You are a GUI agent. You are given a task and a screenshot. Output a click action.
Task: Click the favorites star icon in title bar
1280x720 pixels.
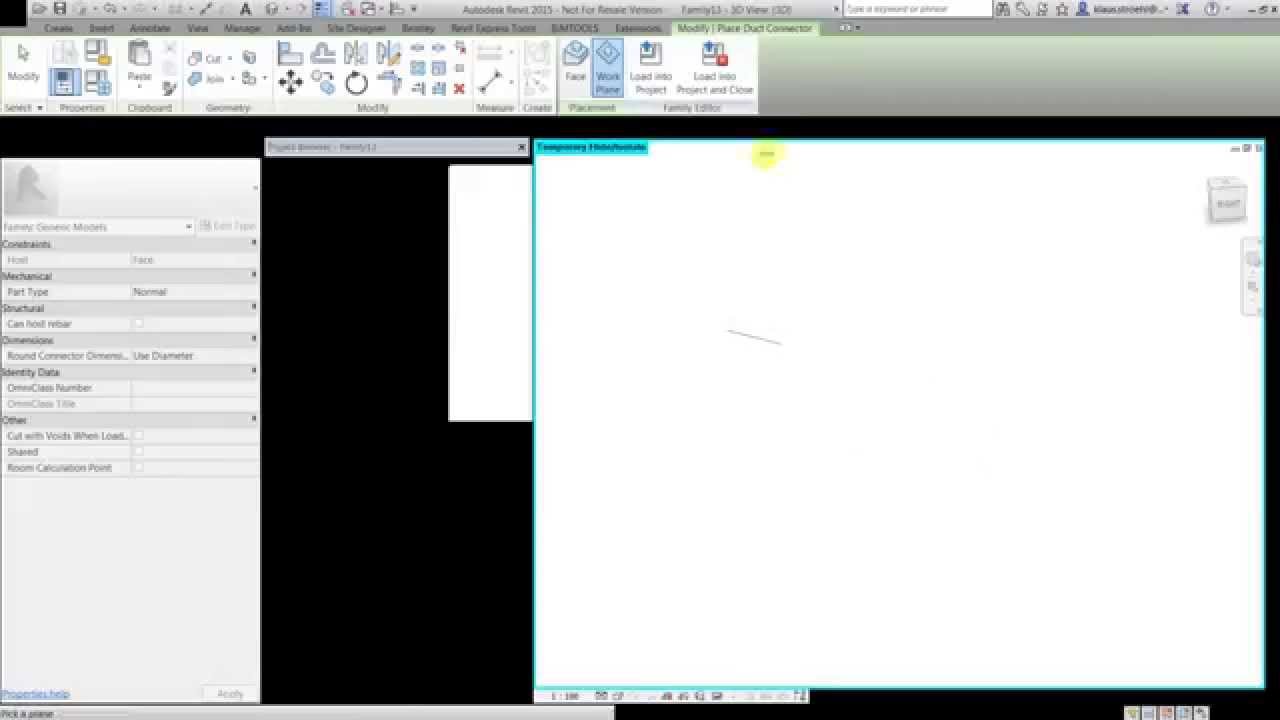pos(1062,9)
